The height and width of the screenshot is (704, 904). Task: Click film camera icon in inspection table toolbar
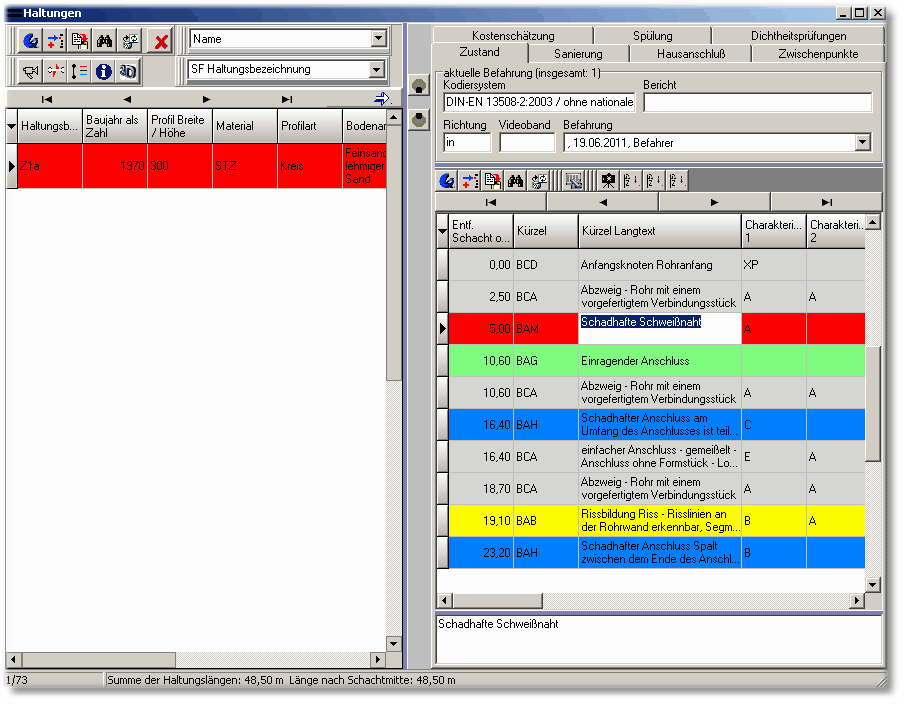coord(608,181)
